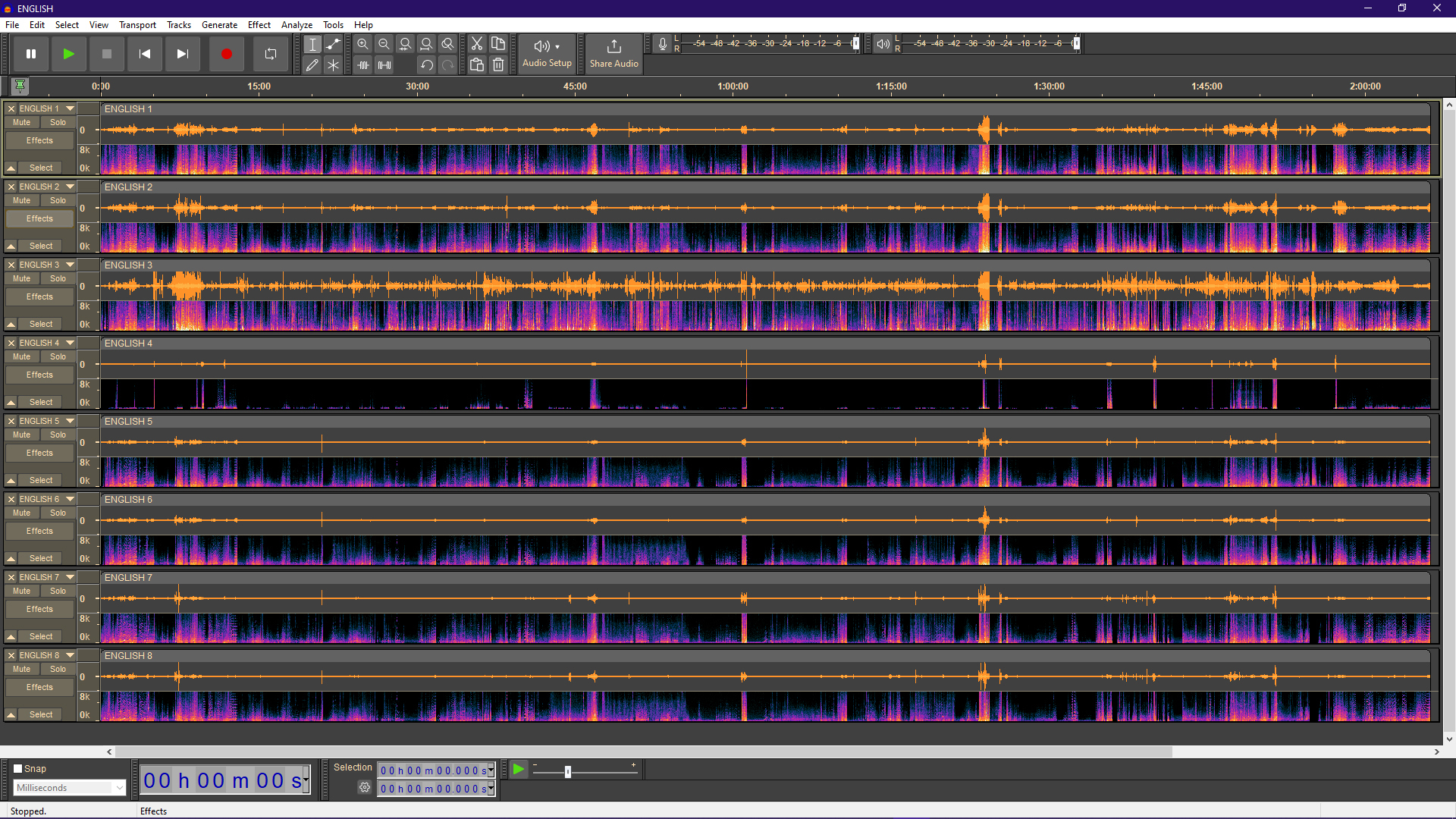The height and width of the screenshot is (819, 1456).
Task: Click Effects button on ENGLISH 2 track
Action: tap(40, 218)
